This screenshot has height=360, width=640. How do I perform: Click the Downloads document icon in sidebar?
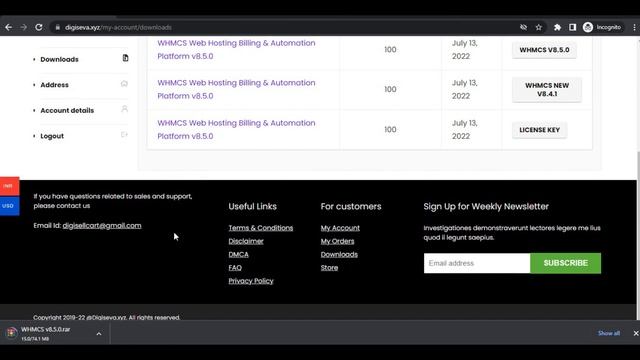(125, 58)
